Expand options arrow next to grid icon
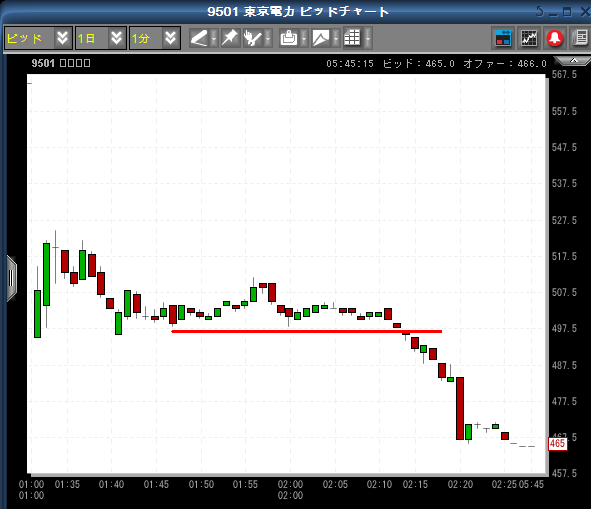Screen dimensions: 591x509 pyautogui.click(x=367, y=38)
